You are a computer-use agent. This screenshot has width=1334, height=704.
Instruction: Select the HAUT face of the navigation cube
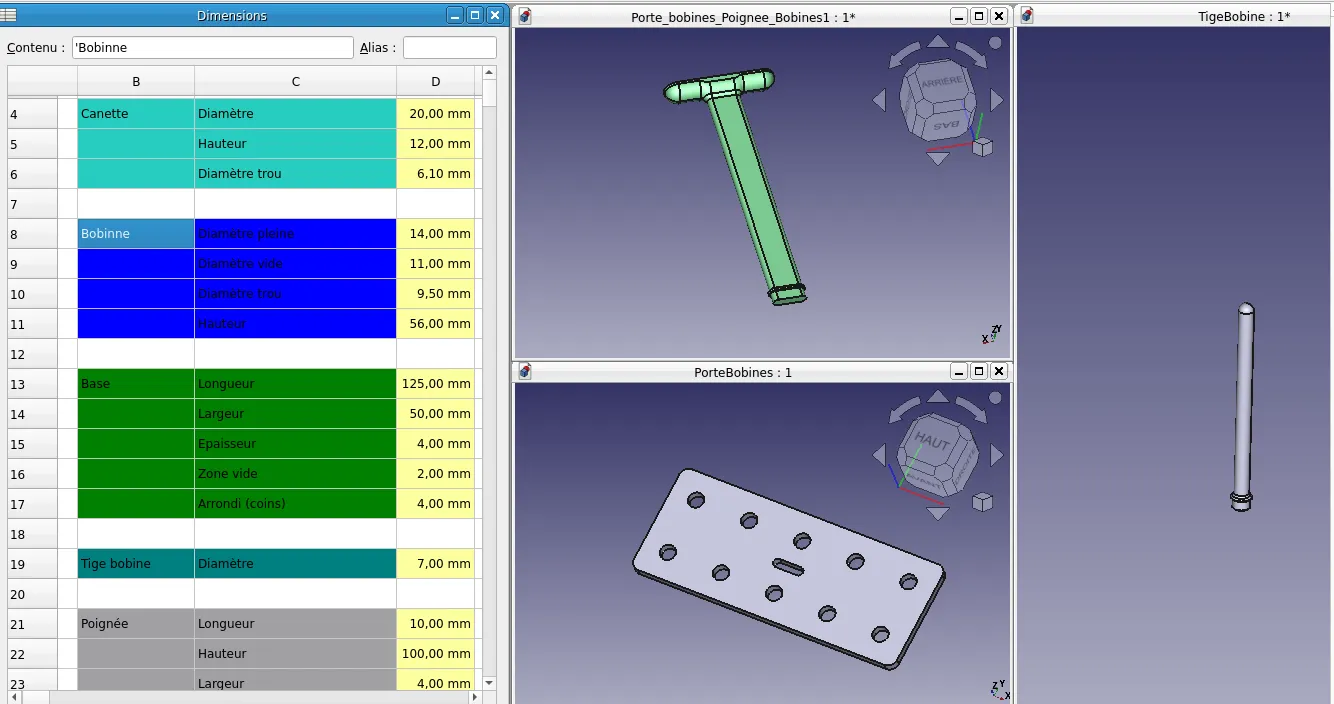click(934, 443)
